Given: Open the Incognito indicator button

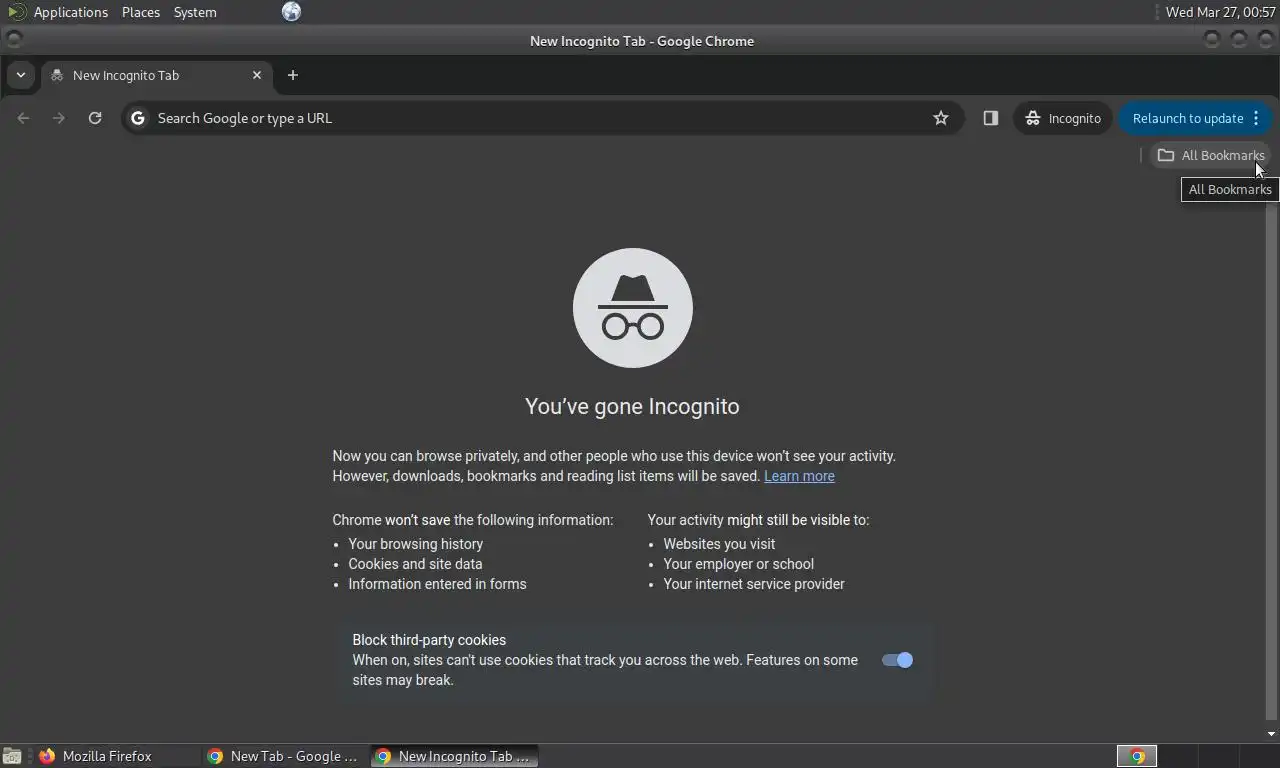Looking at the screenshot, I should (1063, 118).
